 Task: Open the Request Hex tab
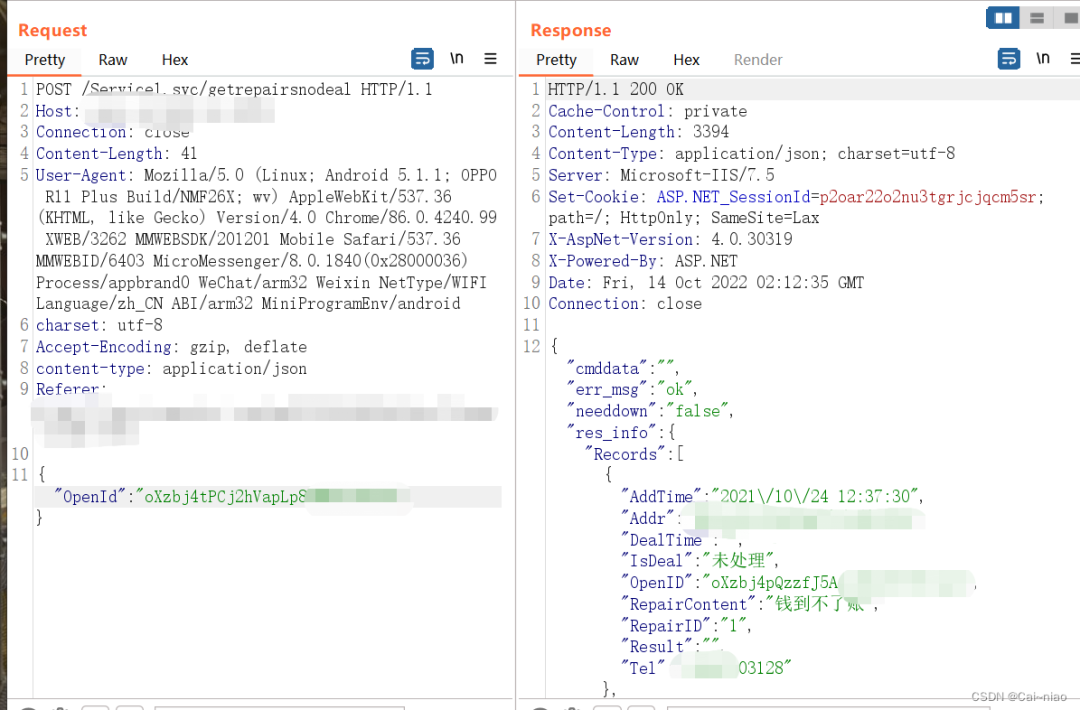click(x=175, y=60)
